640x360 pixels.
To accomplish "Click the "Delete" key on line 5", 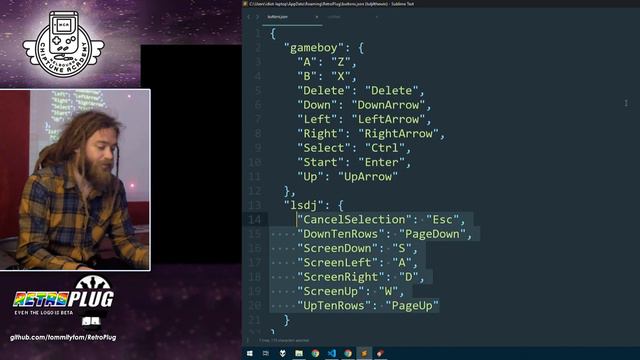I will coord(324,91).
